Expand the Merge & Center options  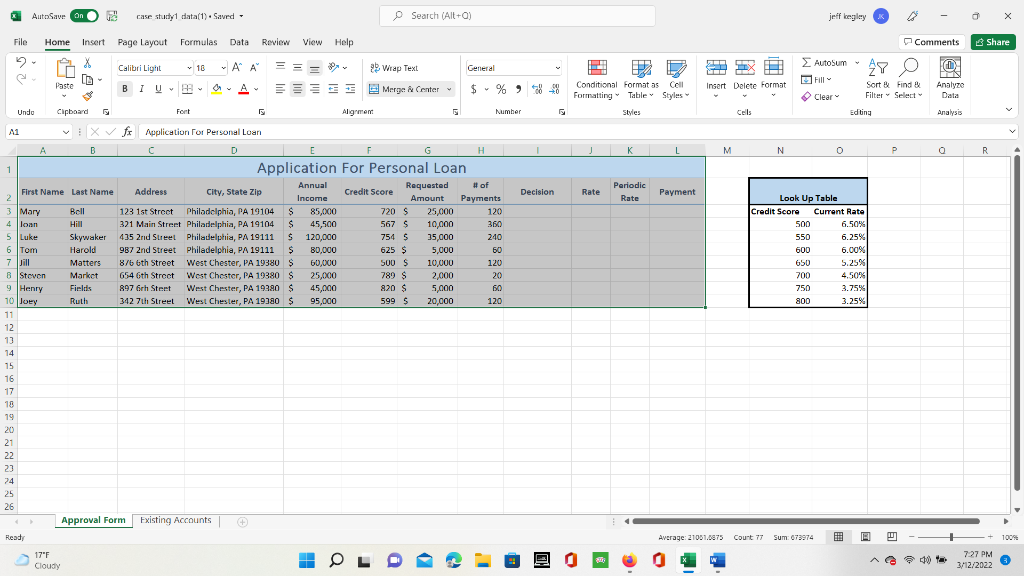(447, 89)
